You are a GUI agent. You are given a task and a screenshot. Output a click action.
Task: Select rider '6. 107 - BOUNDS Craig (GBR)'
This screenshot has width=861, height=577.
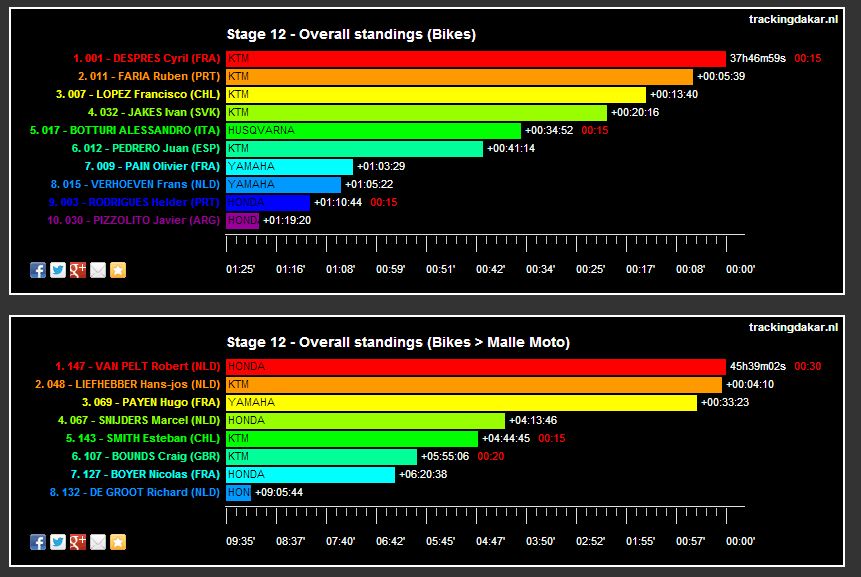tap(146, 456)
